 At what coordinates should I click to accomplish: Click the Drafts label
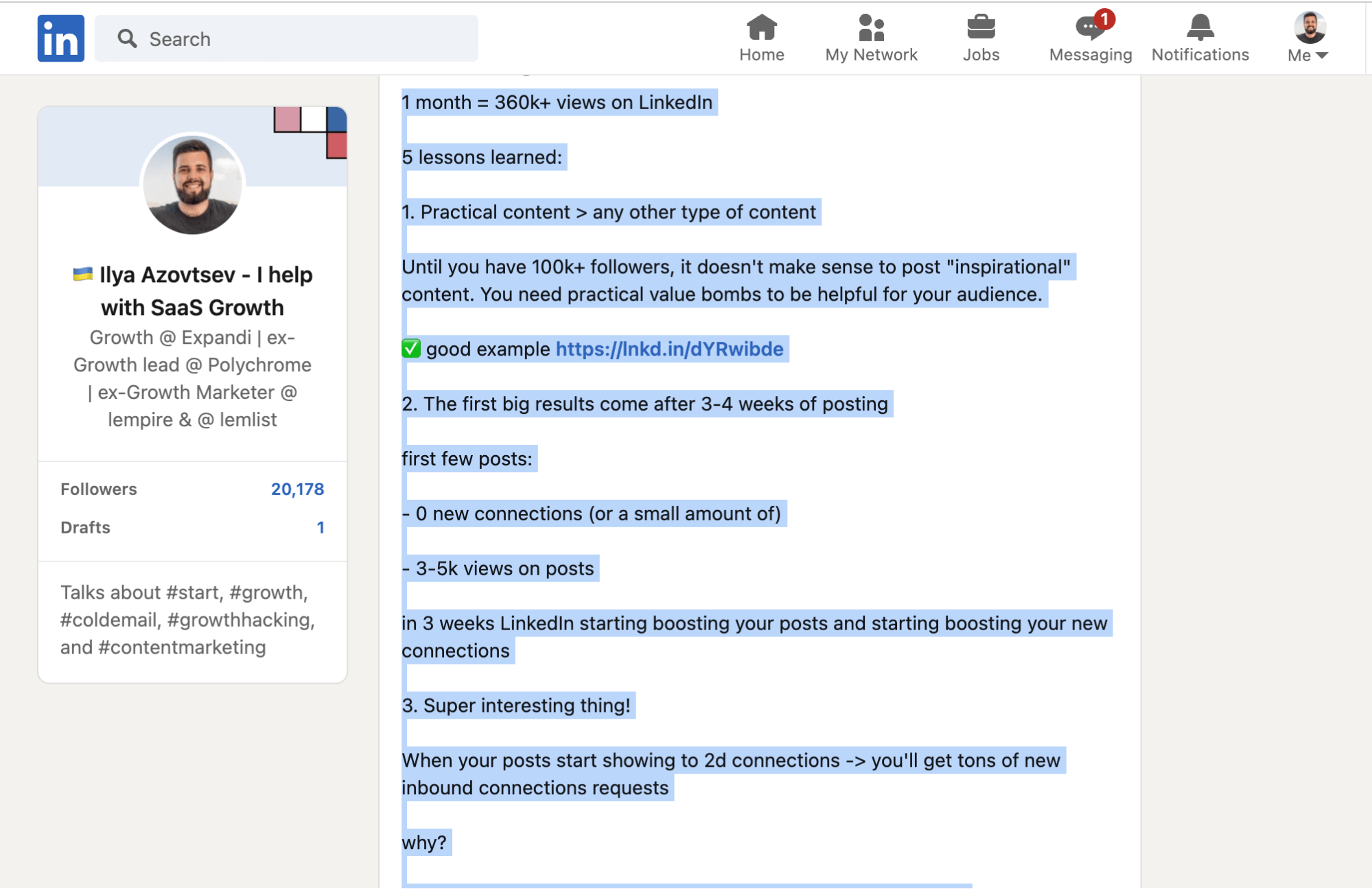tap(85, 527)
